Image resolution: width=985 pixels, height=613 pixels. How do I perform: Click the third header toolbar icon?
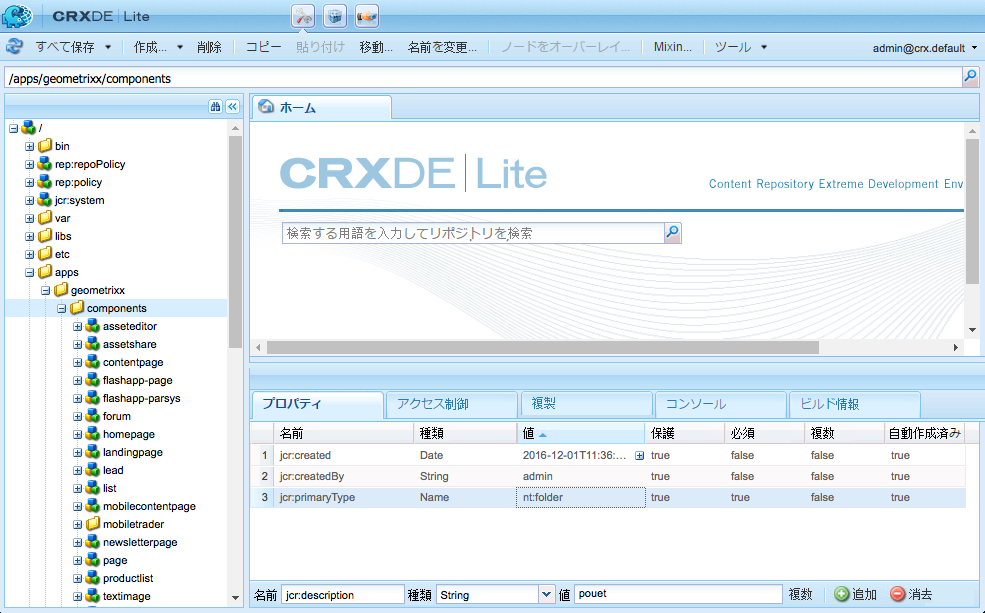(367, 16)
